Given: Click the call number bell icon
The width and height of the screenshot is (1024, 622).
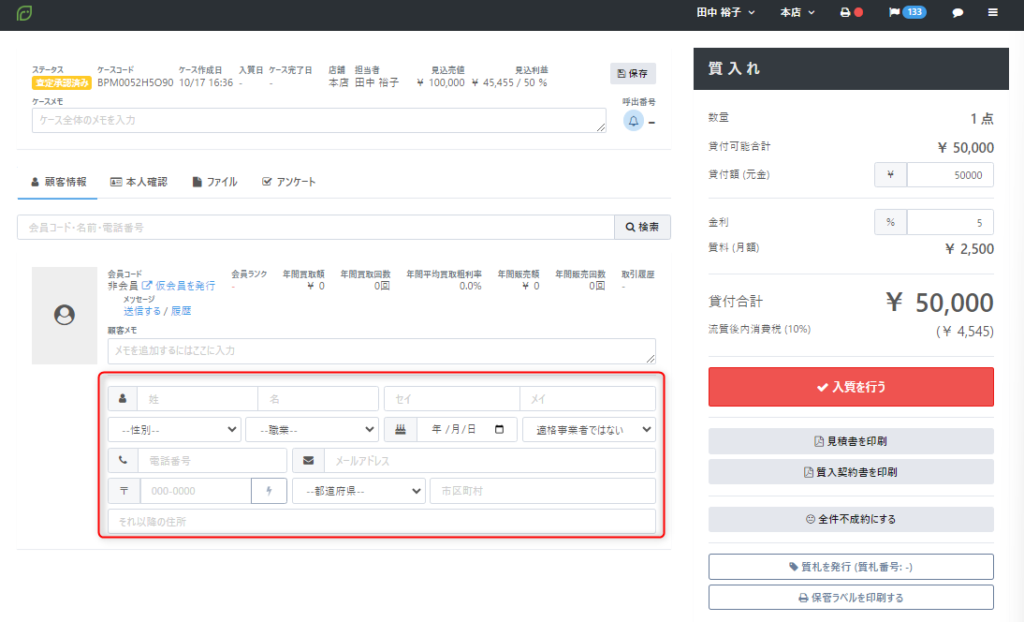Looking at the screenshot, I should pos(633,121).
